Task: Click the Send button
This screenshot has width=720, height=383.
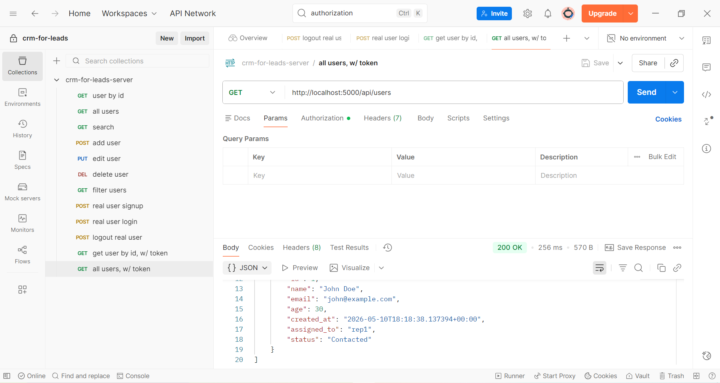Action: tap(647, 92)
